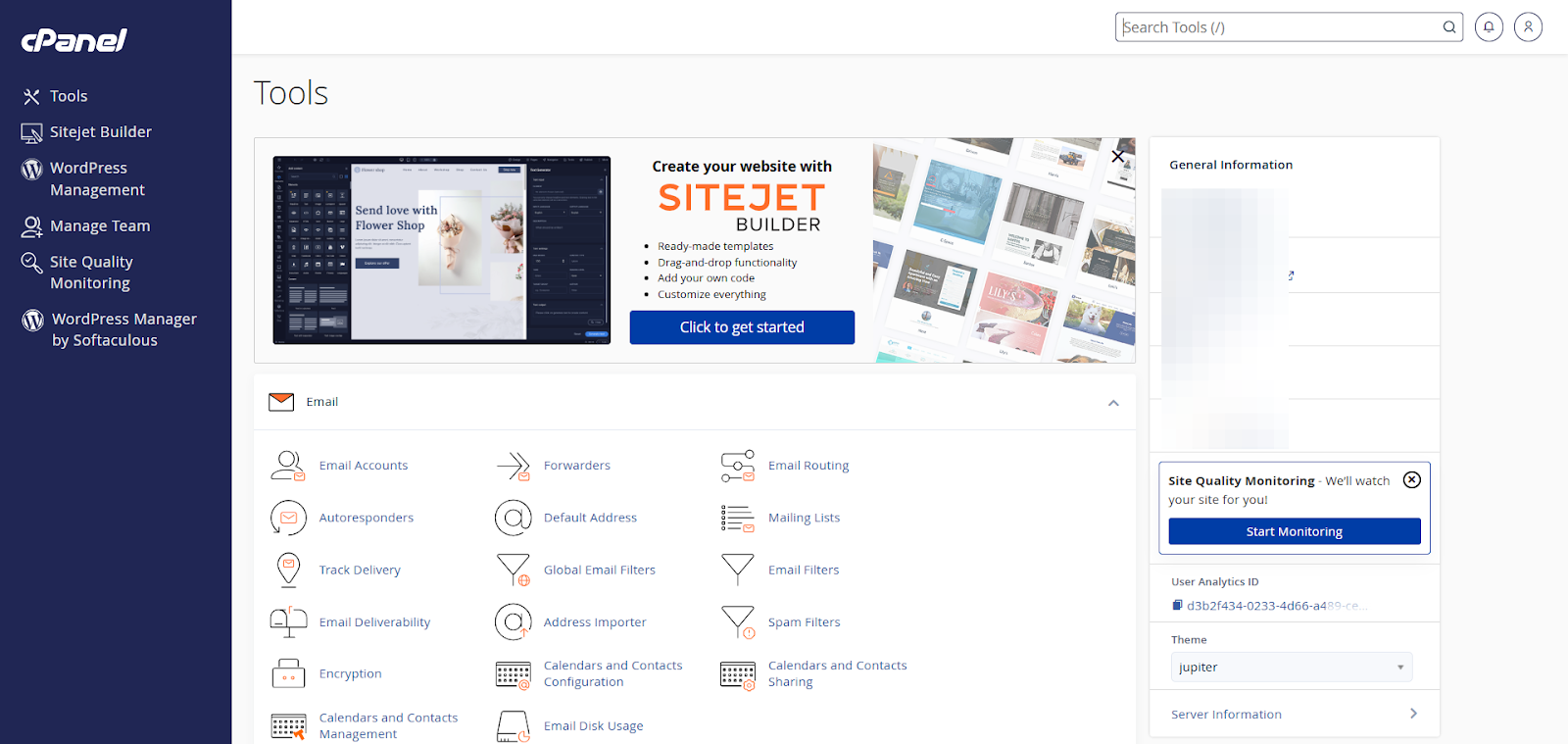Open Site Quality Monitoring sidebar item
This screenshot has width=1568, height=744.
(91, 273)
